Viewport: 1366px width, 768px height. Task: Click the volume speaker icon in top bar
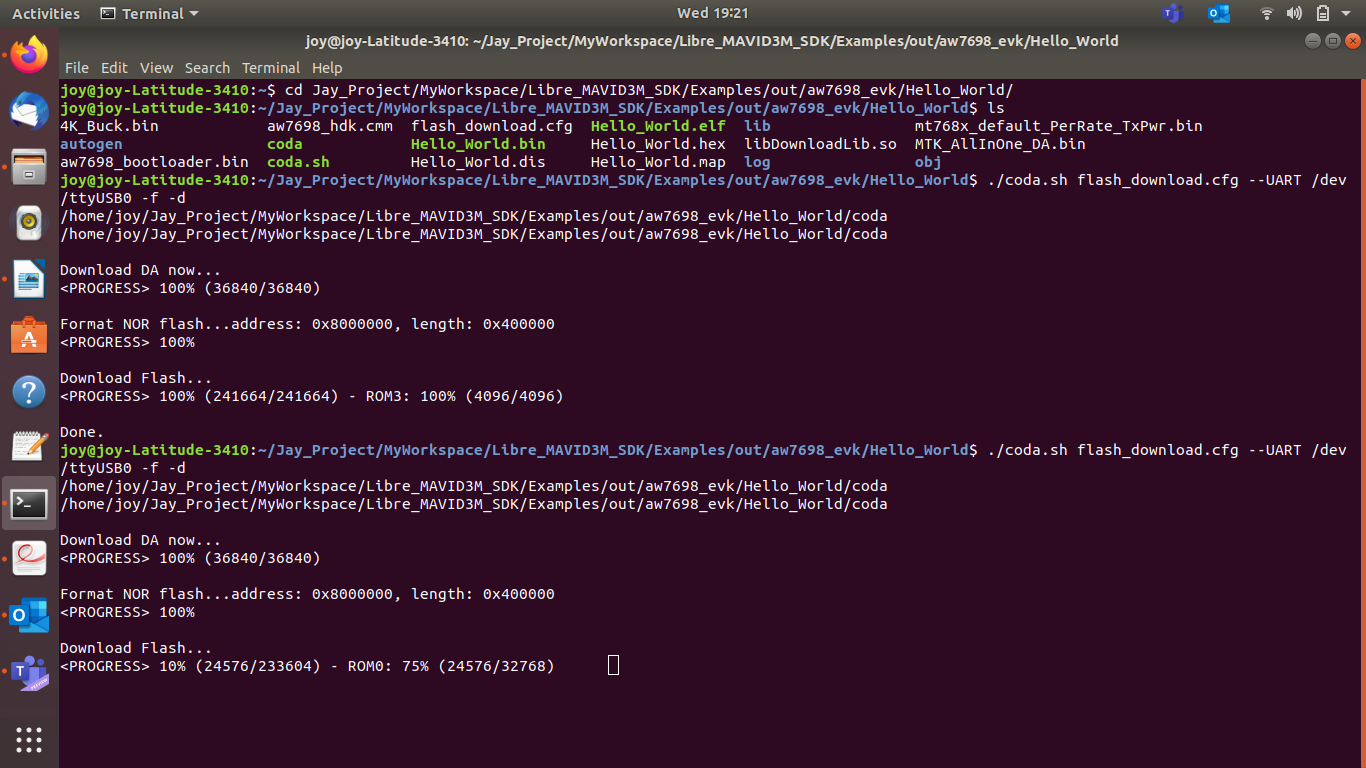tap(1294, 14)
